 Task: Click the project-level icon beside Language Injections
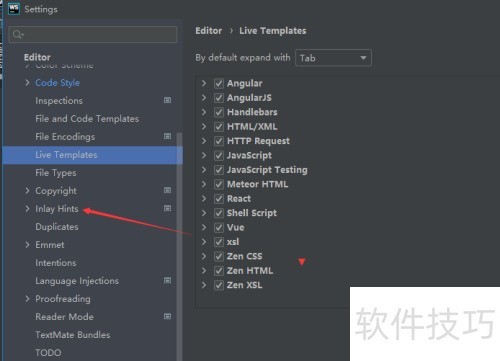tap(168, 280)
